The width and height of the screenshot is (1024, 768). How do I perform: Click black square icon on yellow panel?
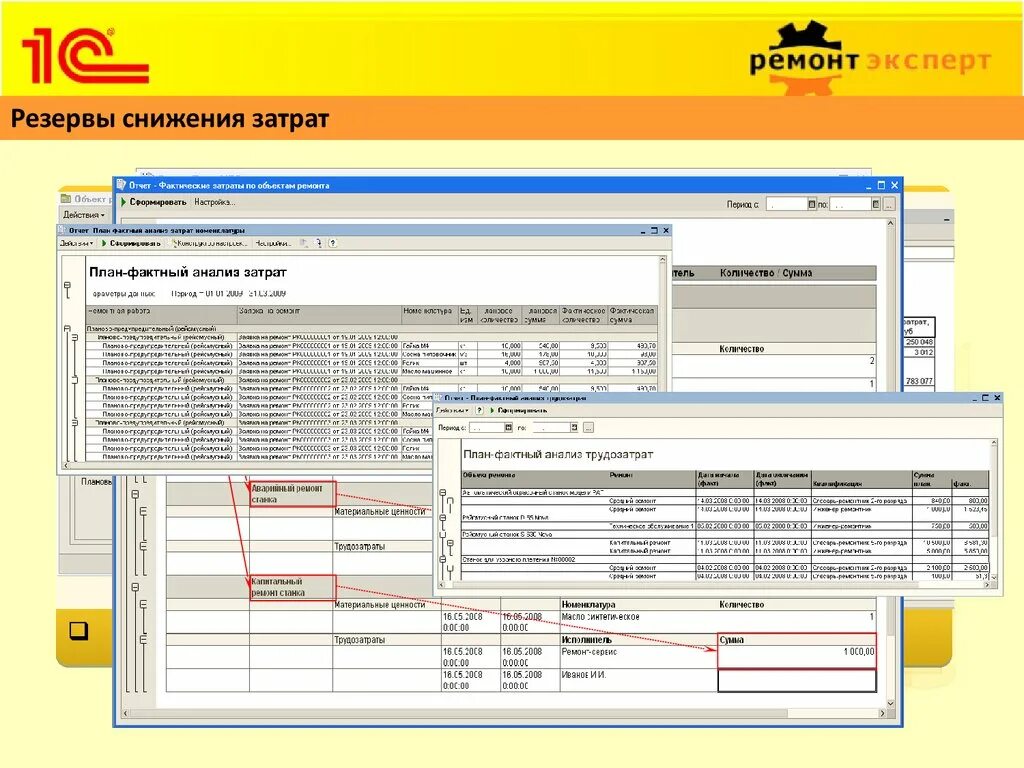pyautogui.click(x=79, y=630)
